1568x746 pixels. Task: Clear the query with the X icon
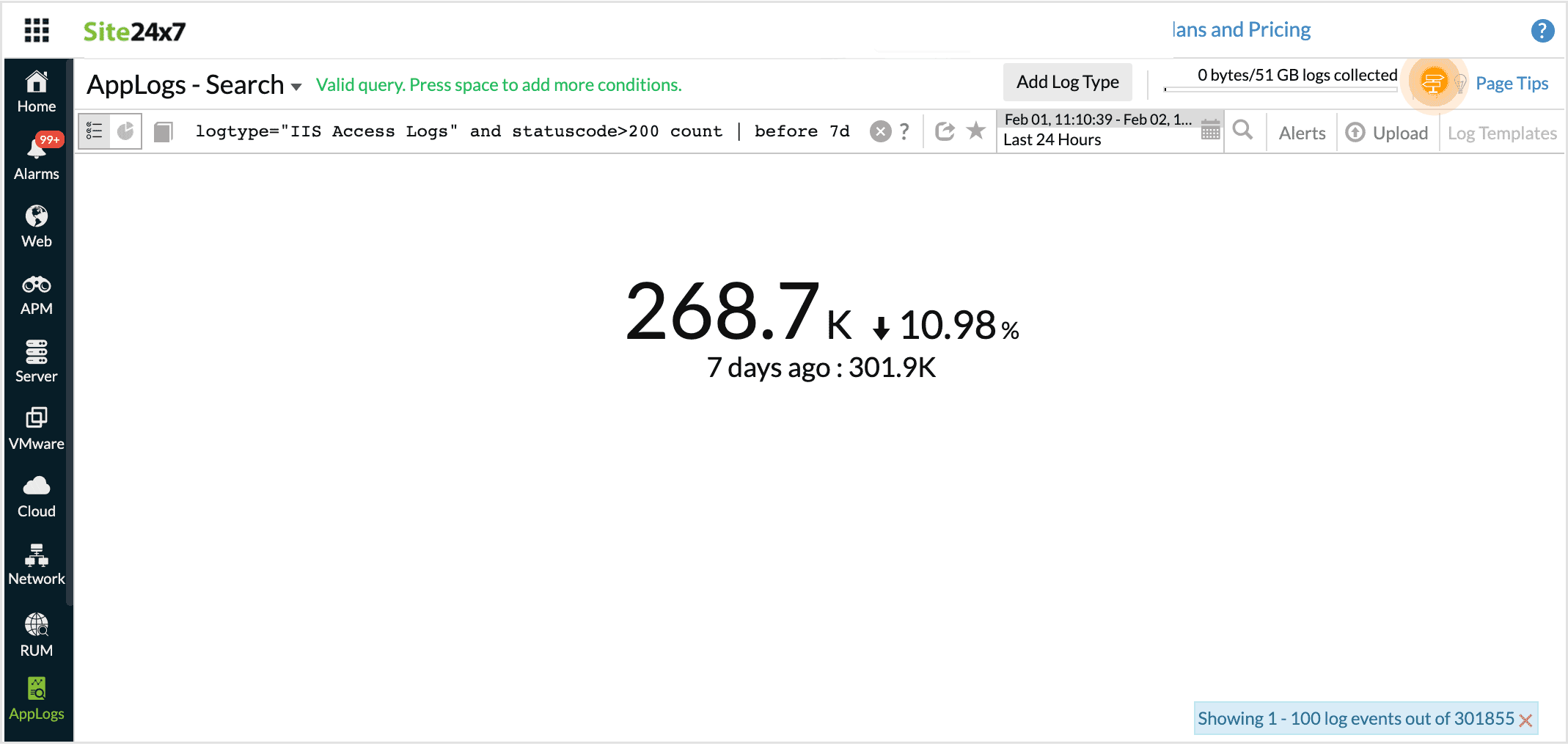click(x=881, y=131)
